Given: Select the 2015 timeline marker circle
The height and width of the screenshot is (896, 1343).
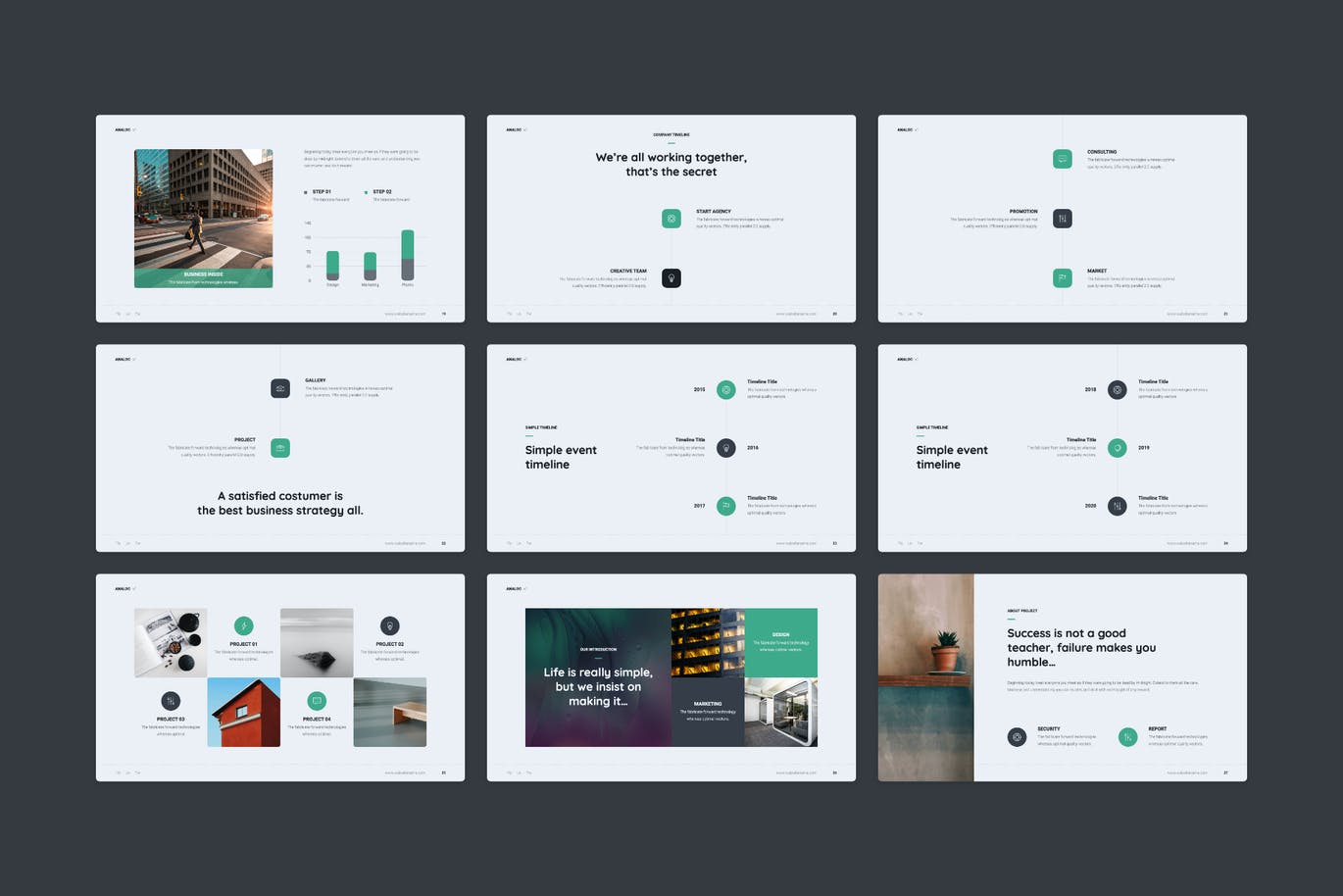Looking at the screenshot, I should tap(725, 389).
